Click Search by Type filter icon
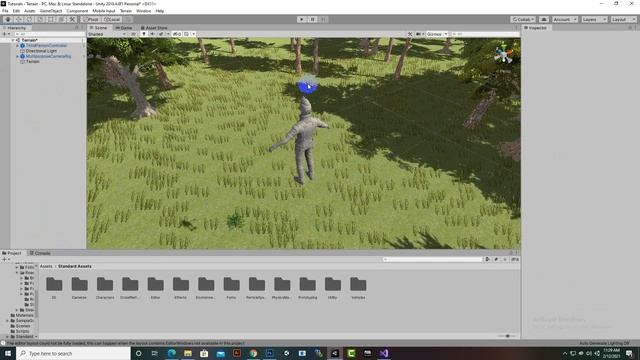Image resolution: width=640 pixels, height=360 pixels. point(487,260)
